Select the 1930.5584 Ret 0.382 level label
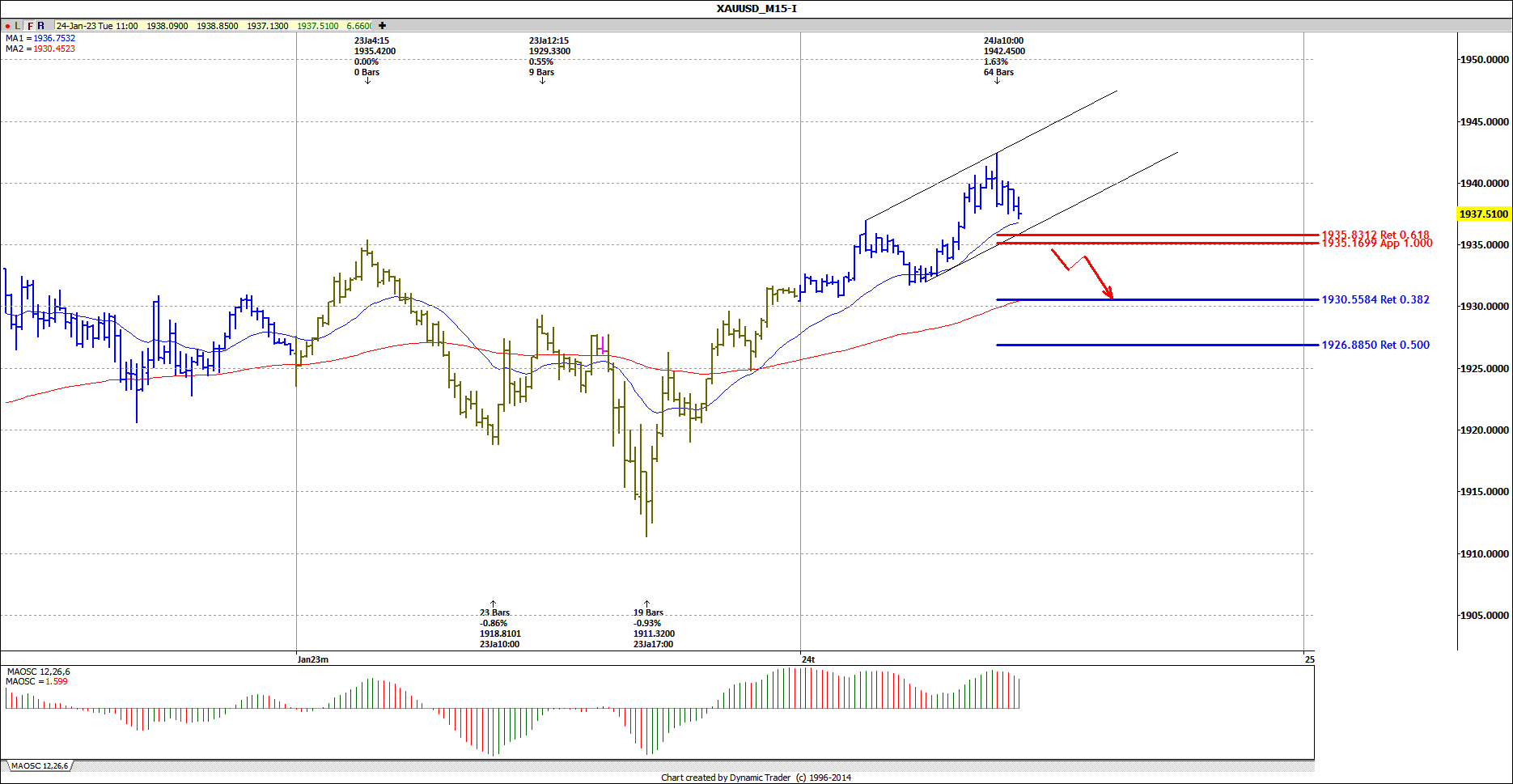This screenshot has width=1513, height=784. (x=1375, y=299)
